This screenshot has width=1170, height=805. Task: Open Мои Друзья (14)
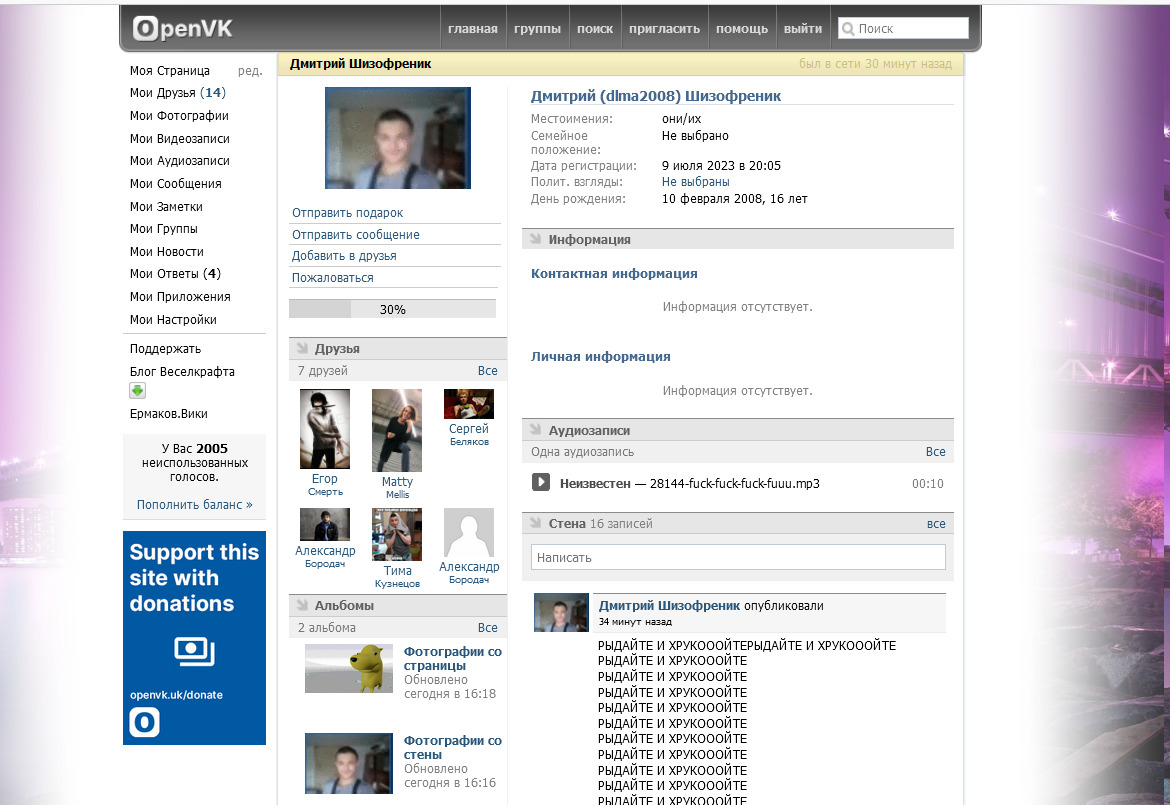[178, 93]
